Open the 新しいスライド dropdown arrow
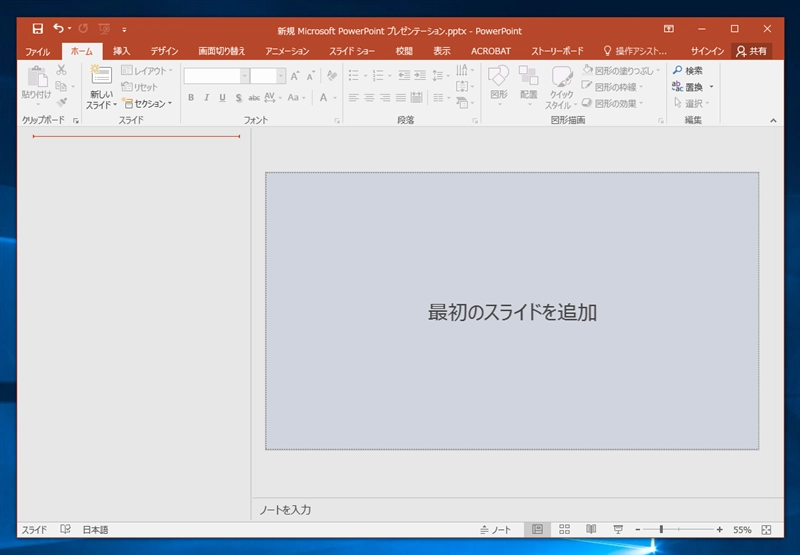Image resolution: width=800 pixels, height=555 pixels. click(115, 105)
